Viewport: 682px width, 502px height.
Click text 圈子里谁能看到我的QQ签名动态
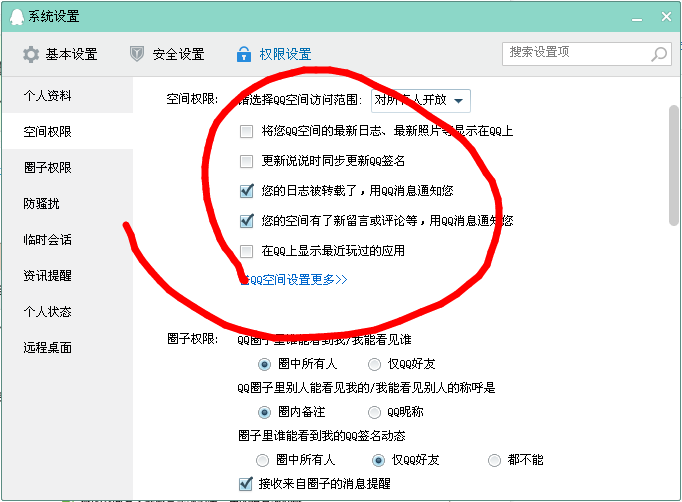point(322,436)
